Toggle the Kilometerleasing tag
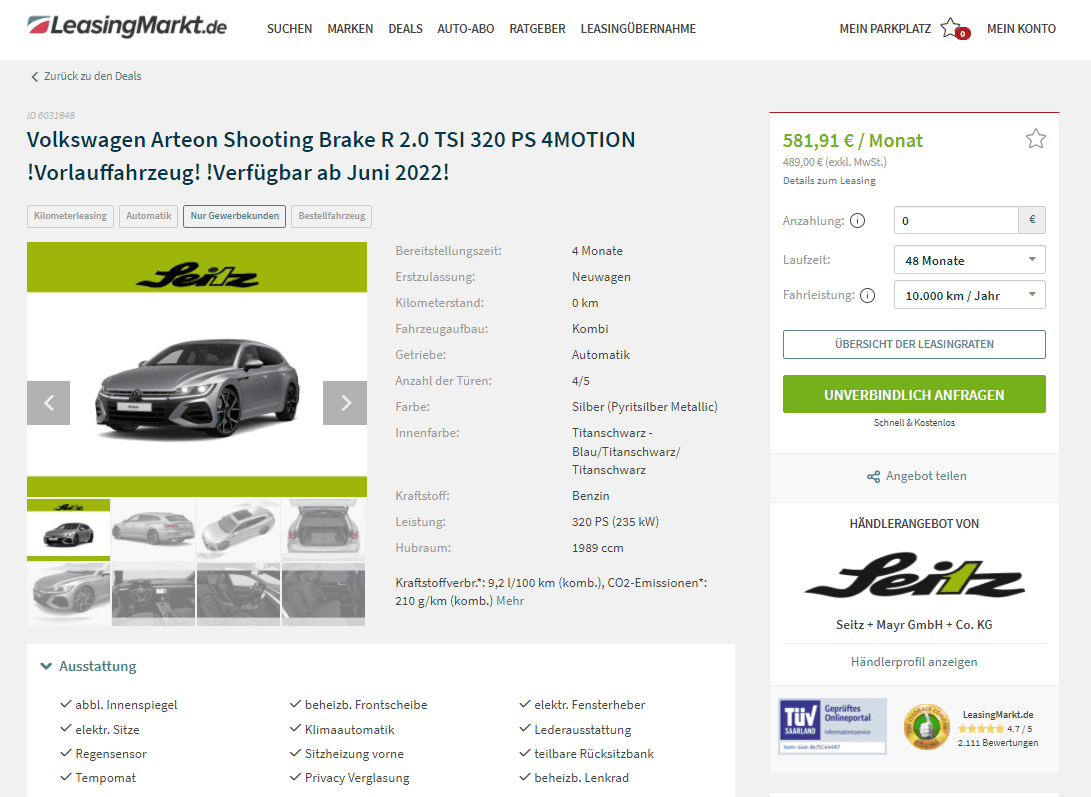1091x797 pixels. click(x=70, y=216)
